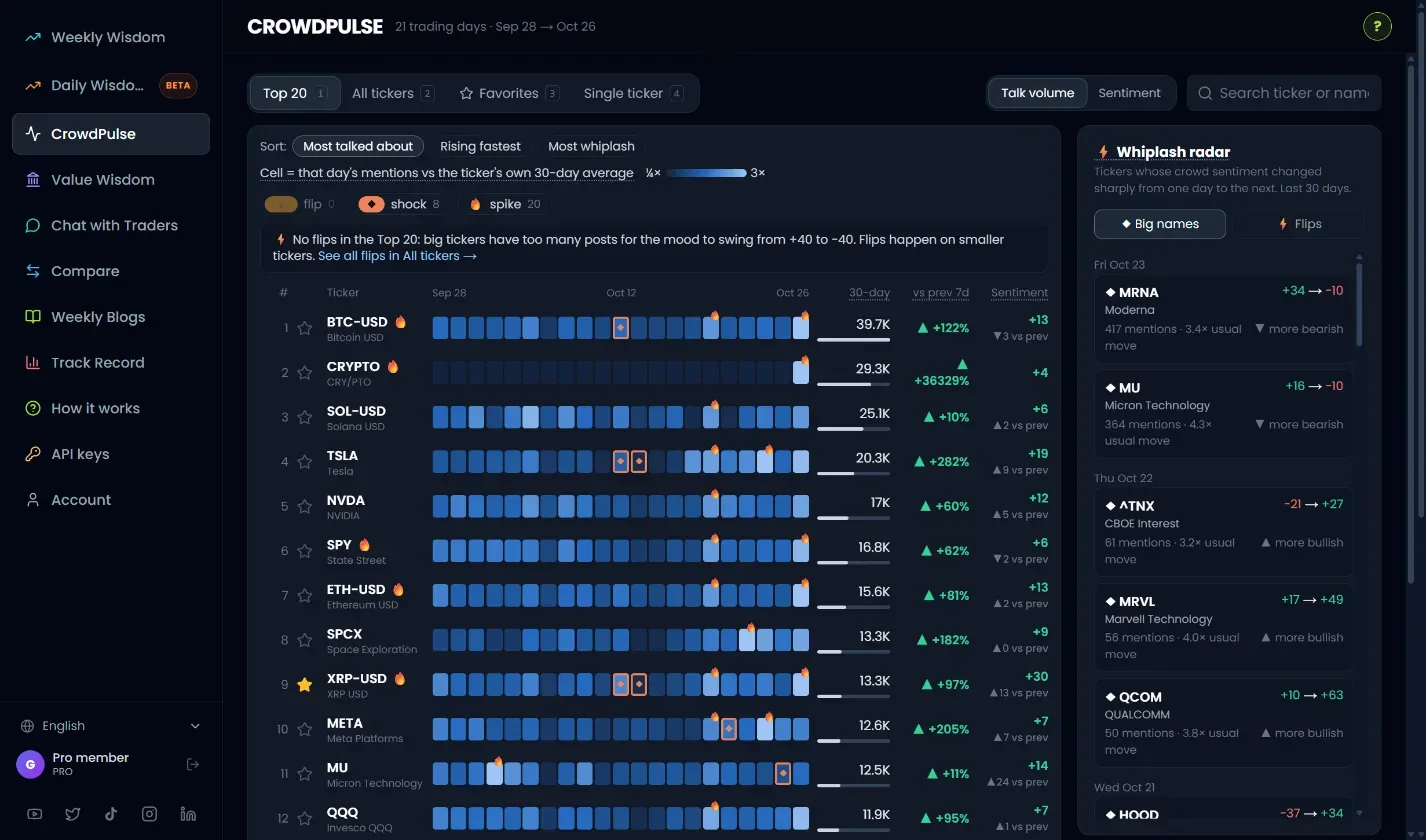The height and width of the screenshot is (840, 1426).
Task: Open Track Record chart item
Action: point(110,362)
